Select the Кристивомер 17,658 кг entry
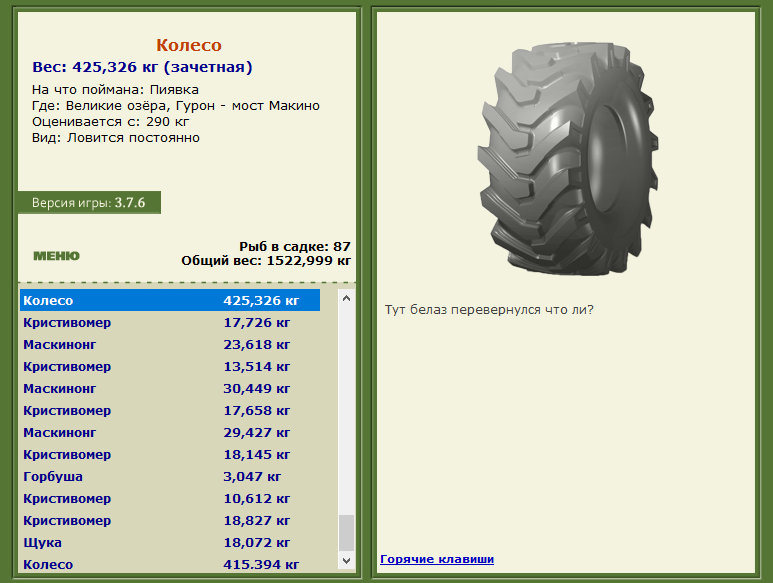 coord(170,411)
